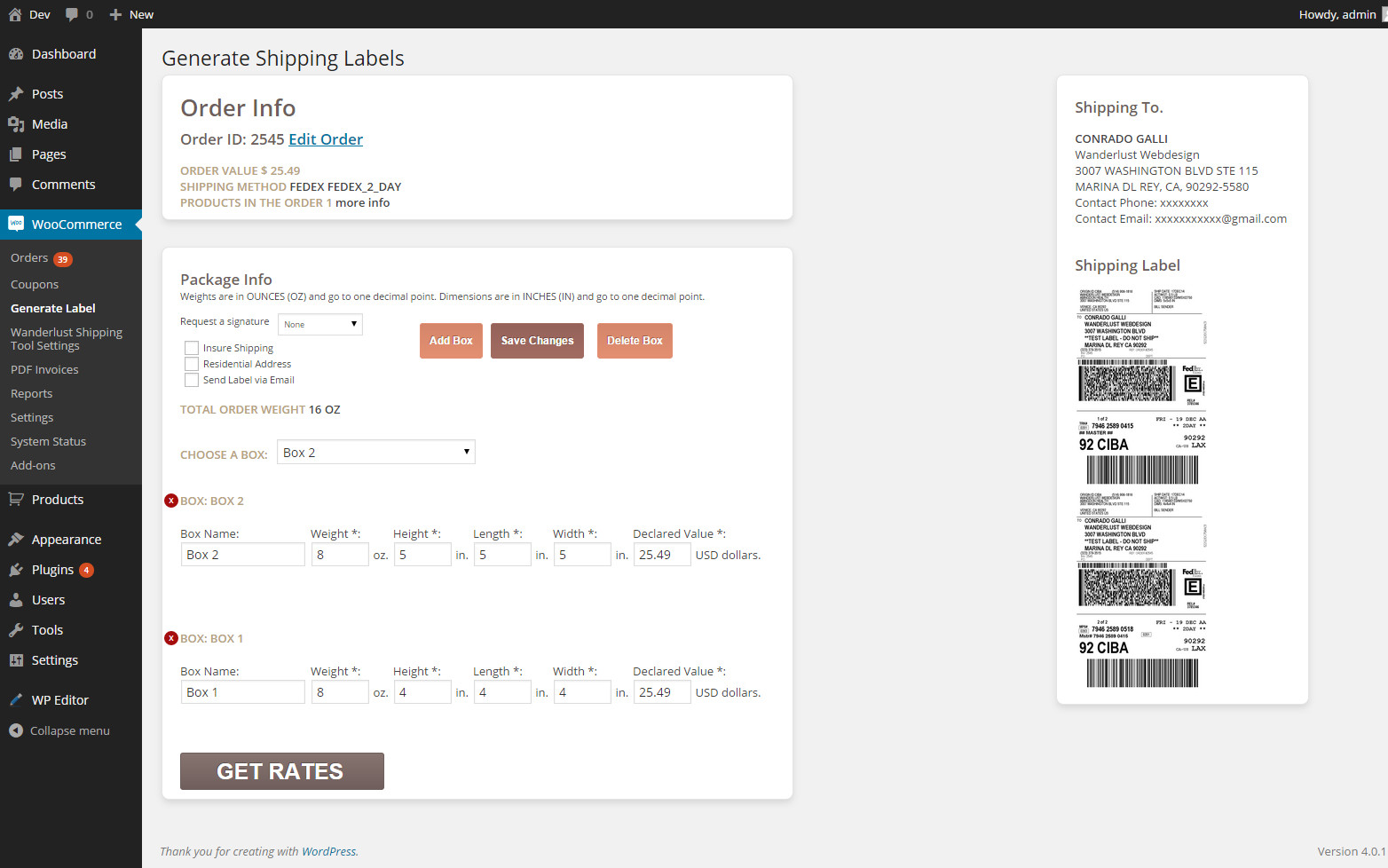
Task: Click the Box 2 Weight input field
Action: point(340,555)
